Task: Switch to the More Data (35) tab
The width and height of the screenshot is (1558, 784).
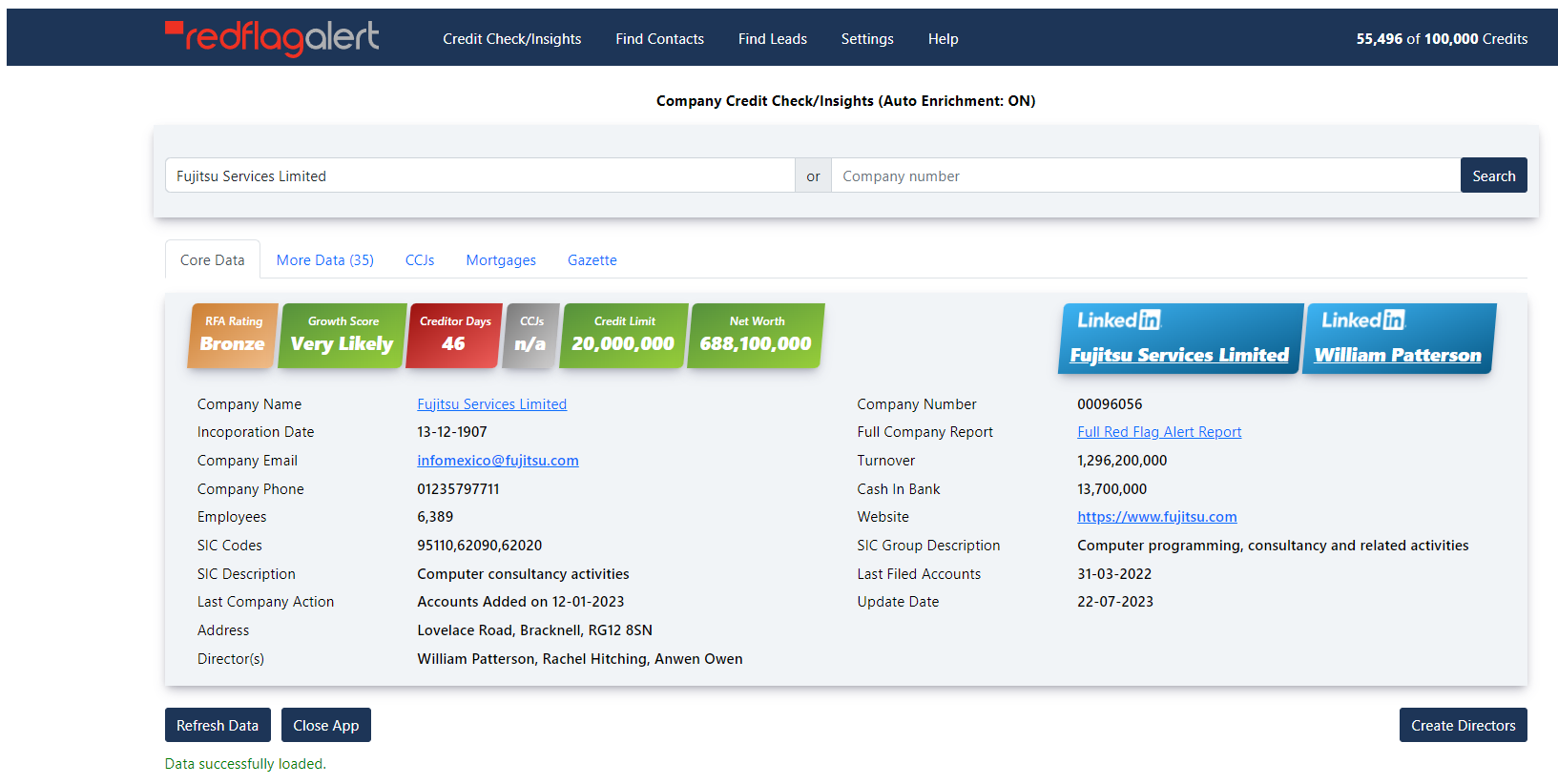Action: point(325,260)
